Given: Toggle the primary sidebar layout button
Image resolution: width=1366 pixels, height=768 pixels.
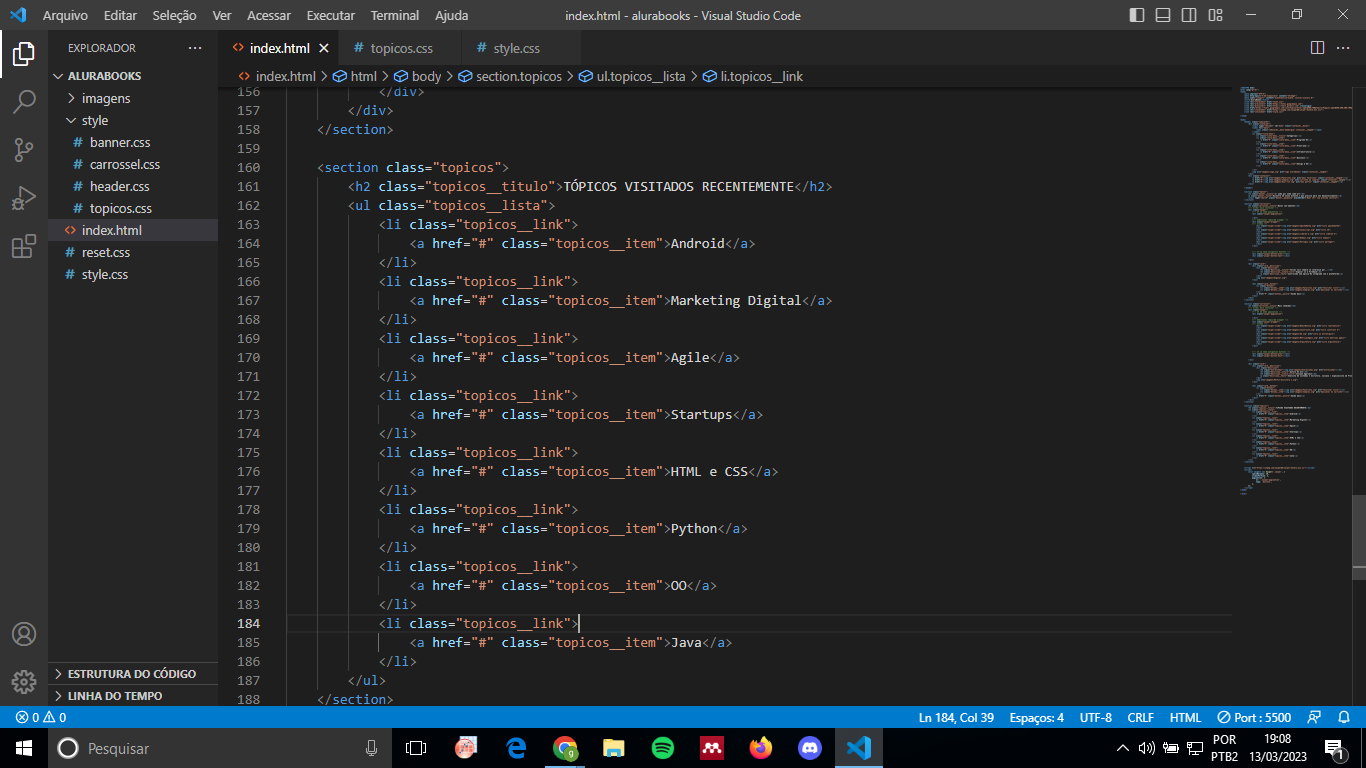Looking at the screenshot, I should [1137, 15].
